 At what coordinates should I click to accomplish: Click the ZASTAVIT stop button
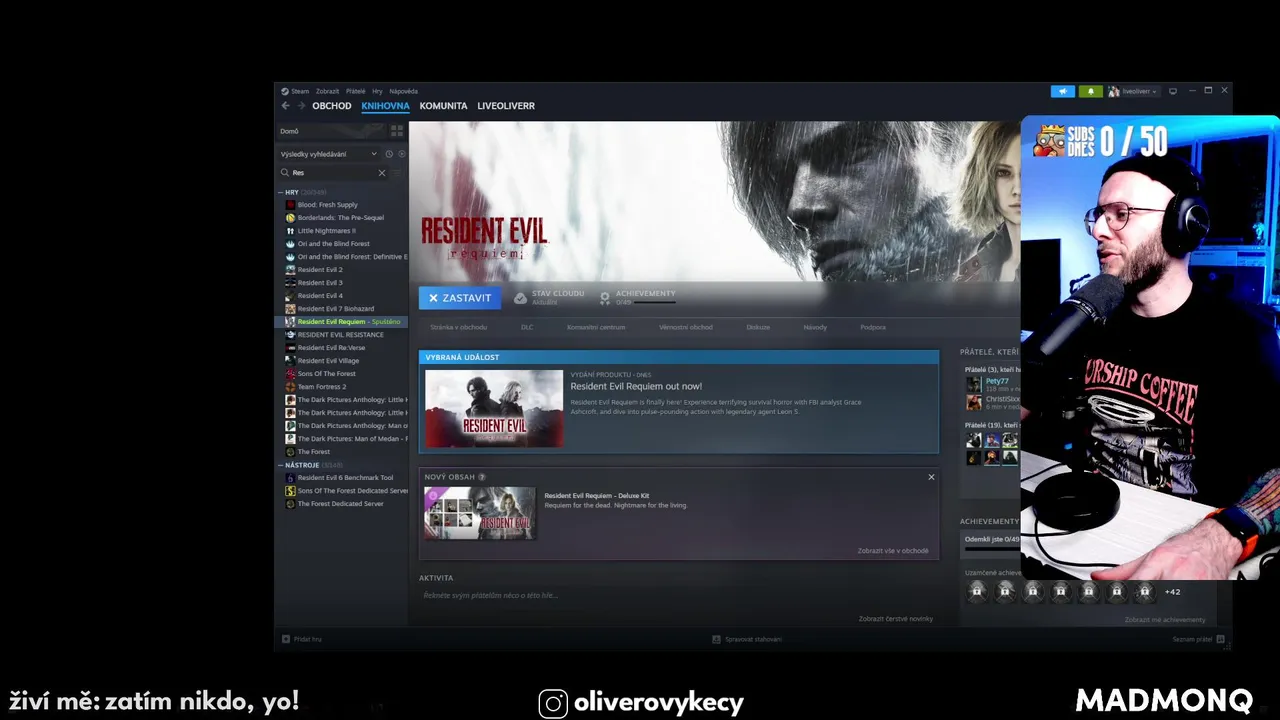[460, 298]
